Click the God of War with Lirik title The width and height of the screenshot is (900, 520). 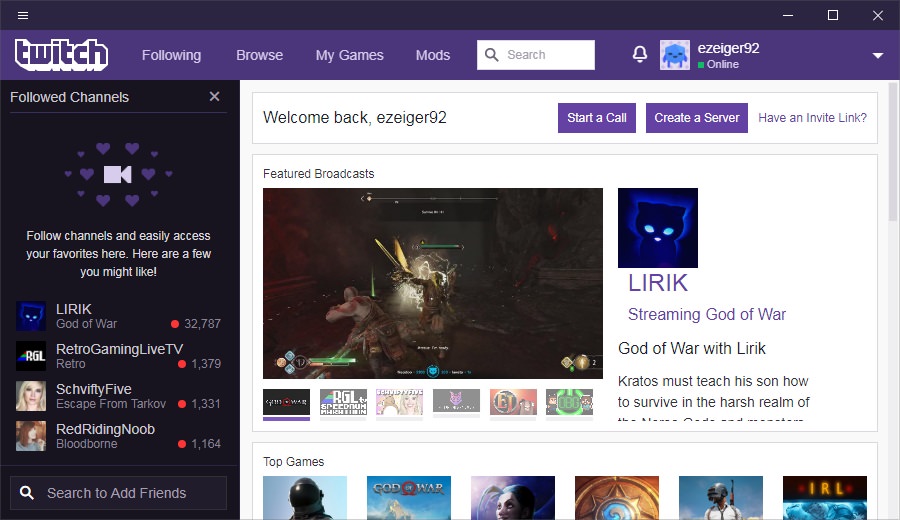[692, 348]
